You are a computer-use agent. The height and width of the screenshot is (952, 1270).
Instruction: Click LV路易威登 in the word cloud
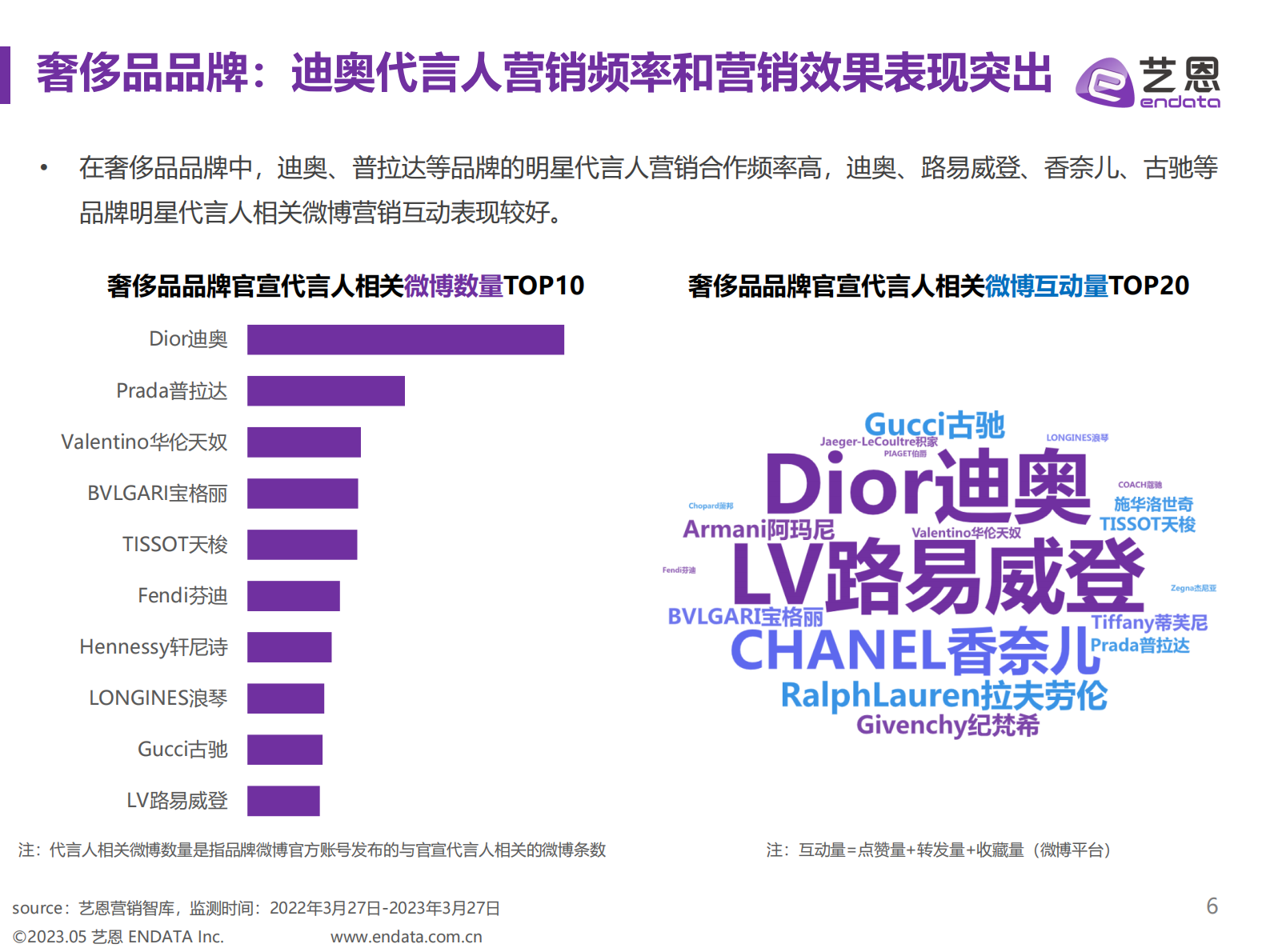coord(937,577)
